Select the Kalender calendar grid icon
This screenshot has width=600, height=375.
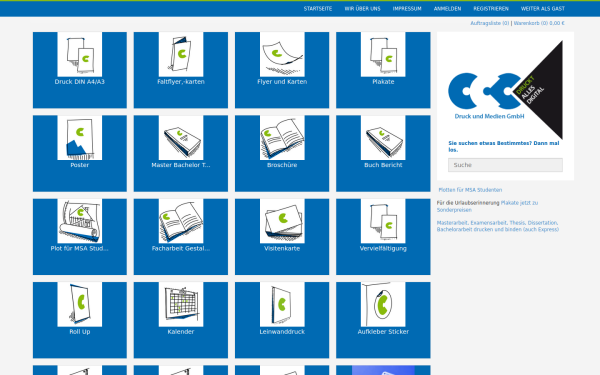(181, 305)
